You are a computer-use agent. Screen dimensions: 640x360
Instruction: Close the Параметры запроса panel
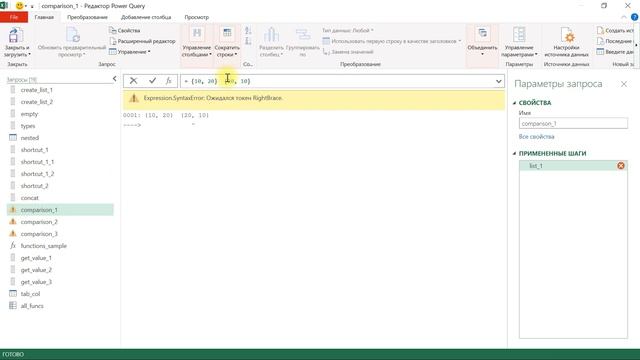coord(624,84)
